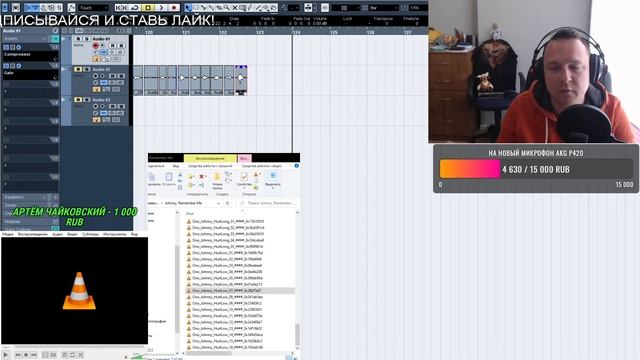Viewport: 640px width, 360px height.
Task: Select the highlighted audio clip on track two
Action: point(241,80)
